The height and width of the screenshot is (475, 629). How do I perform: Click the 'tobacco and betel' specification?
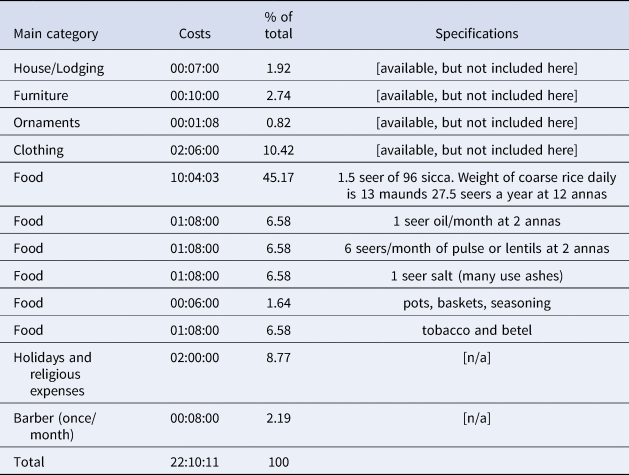point(477,330)
